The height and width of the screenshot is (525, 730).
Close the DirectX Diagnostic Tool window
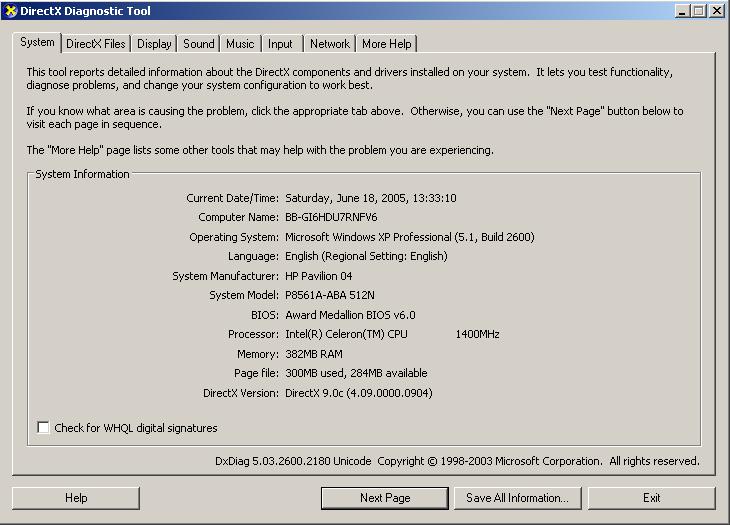(717, 11)
